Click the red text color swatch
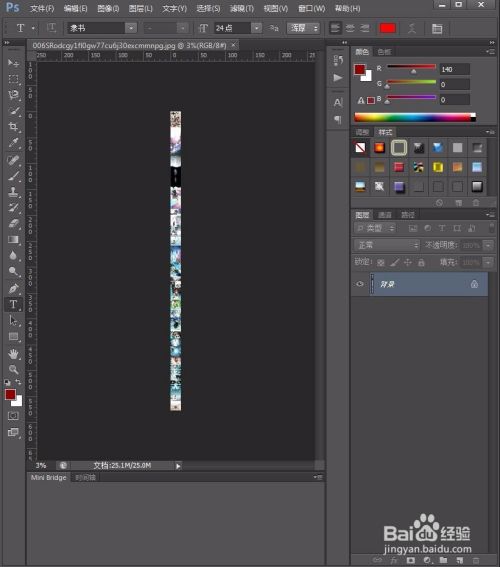This screenshot has width=500, height=567. click(388, 28)
